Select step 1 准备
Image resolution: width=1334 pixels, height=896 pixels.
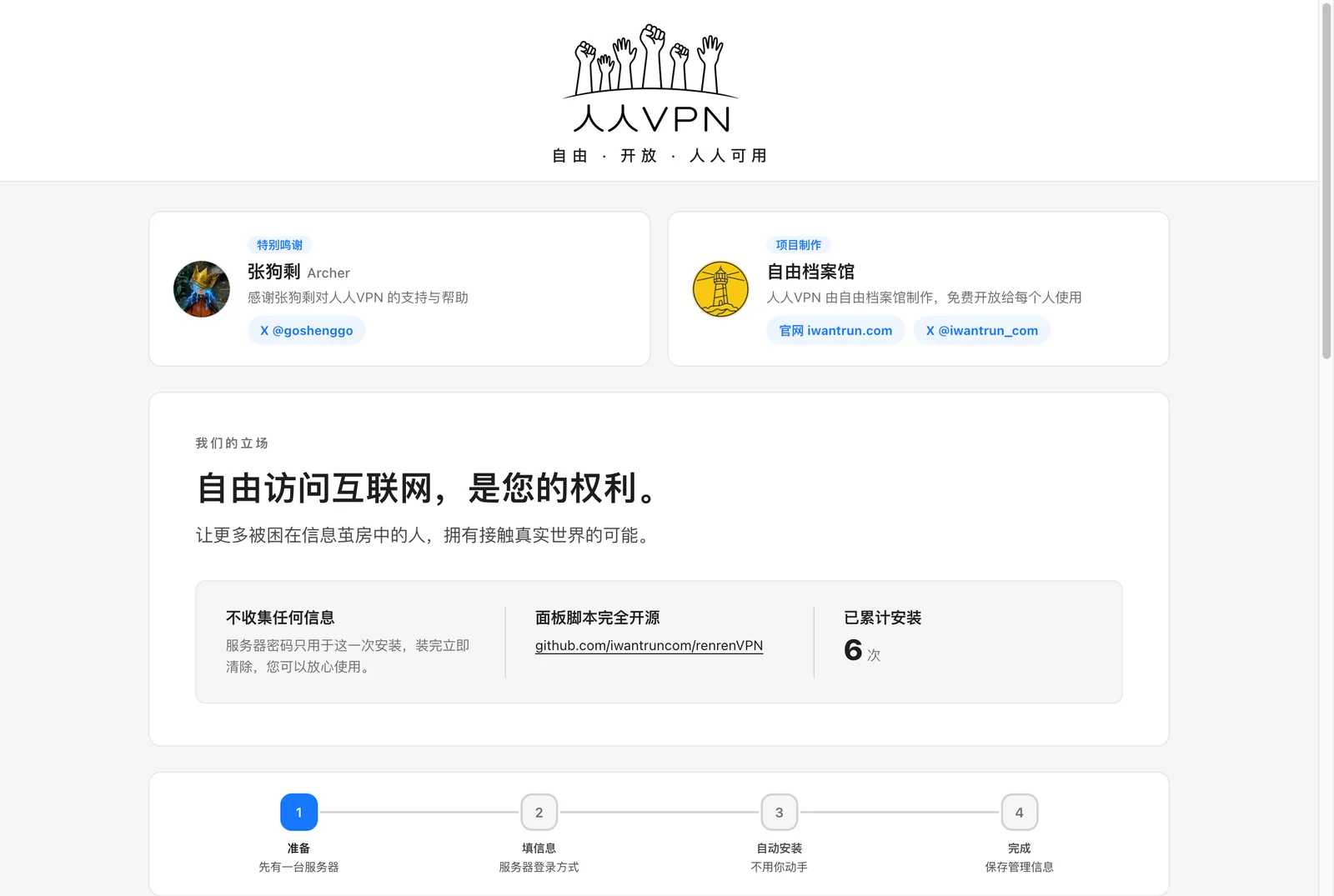pos(298,812)
